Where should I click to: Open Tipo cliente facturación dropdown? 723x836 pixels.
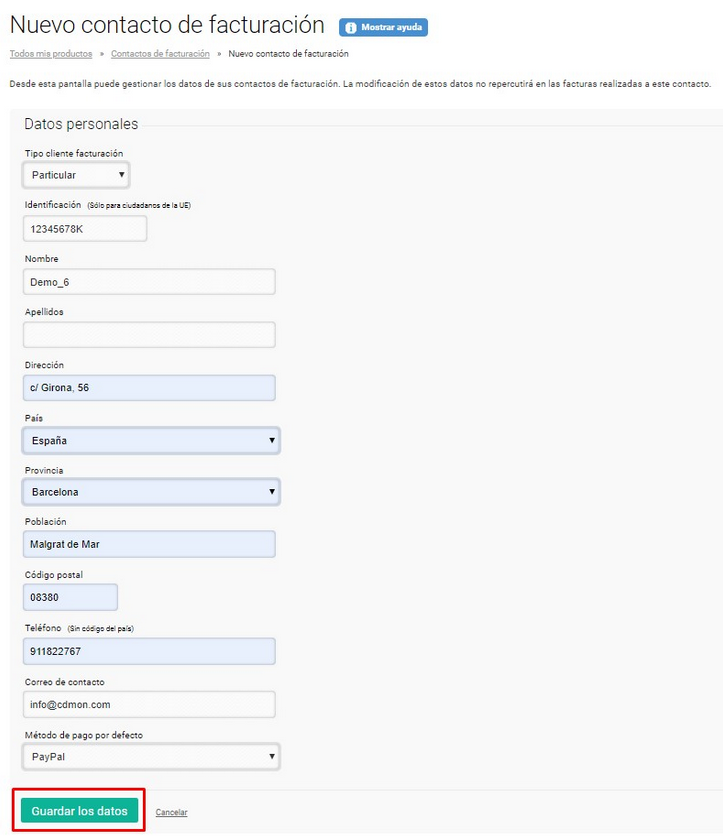point(76,175)
